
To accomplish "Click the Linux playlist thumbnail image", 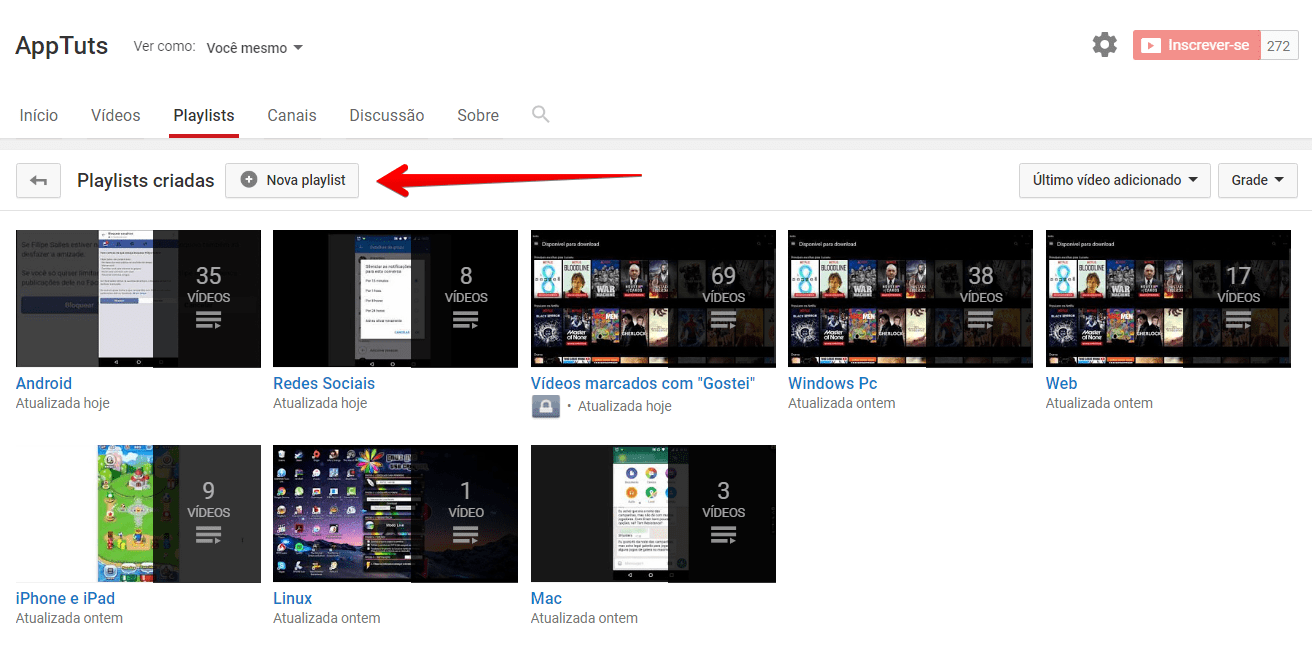I will coord(395,514).
